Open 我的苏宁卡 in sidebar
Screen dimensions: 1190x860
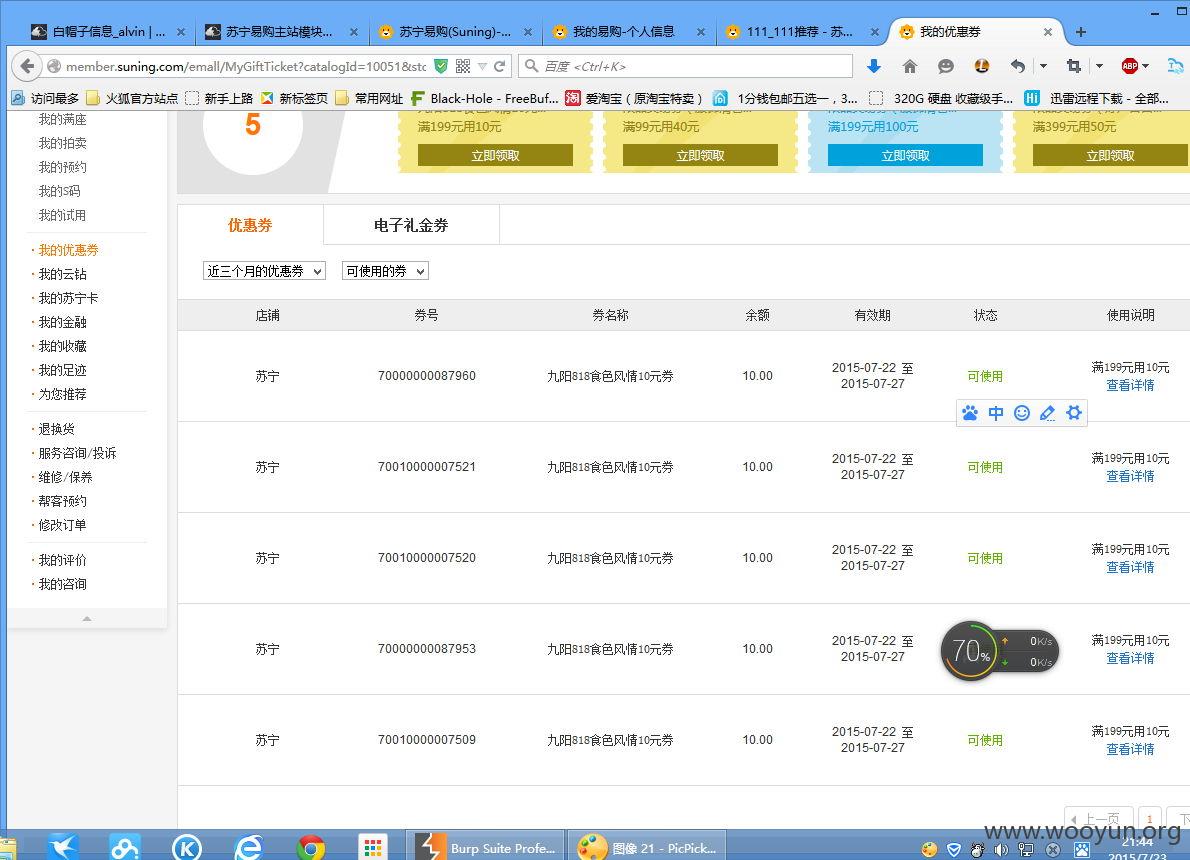(x=68, y=298)
